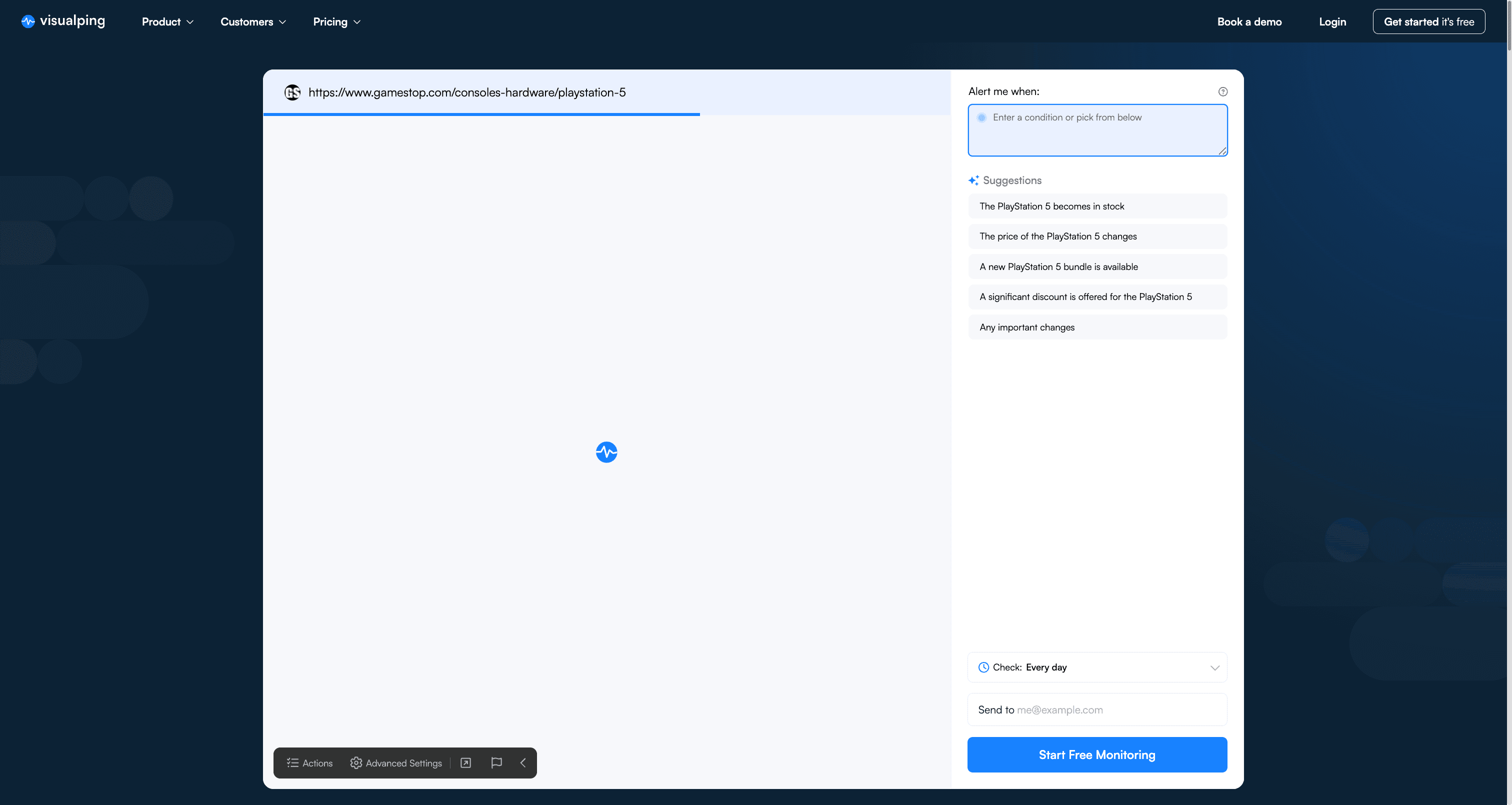The height and width of the screenshot is (805, 1512).
Task: Collapse the toolbar with the left chevron icon
Action: point(522,762)
